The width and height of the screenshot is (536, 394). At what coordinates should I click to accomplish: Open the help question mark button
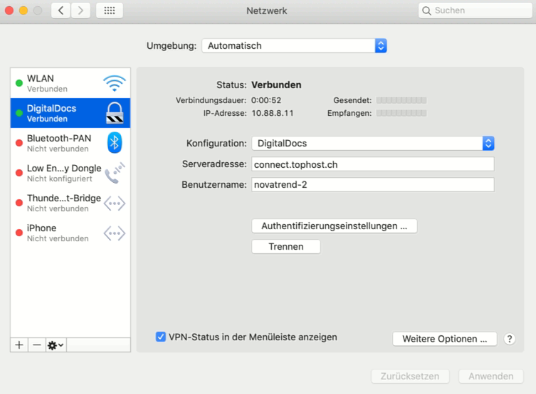pos(509,339)
